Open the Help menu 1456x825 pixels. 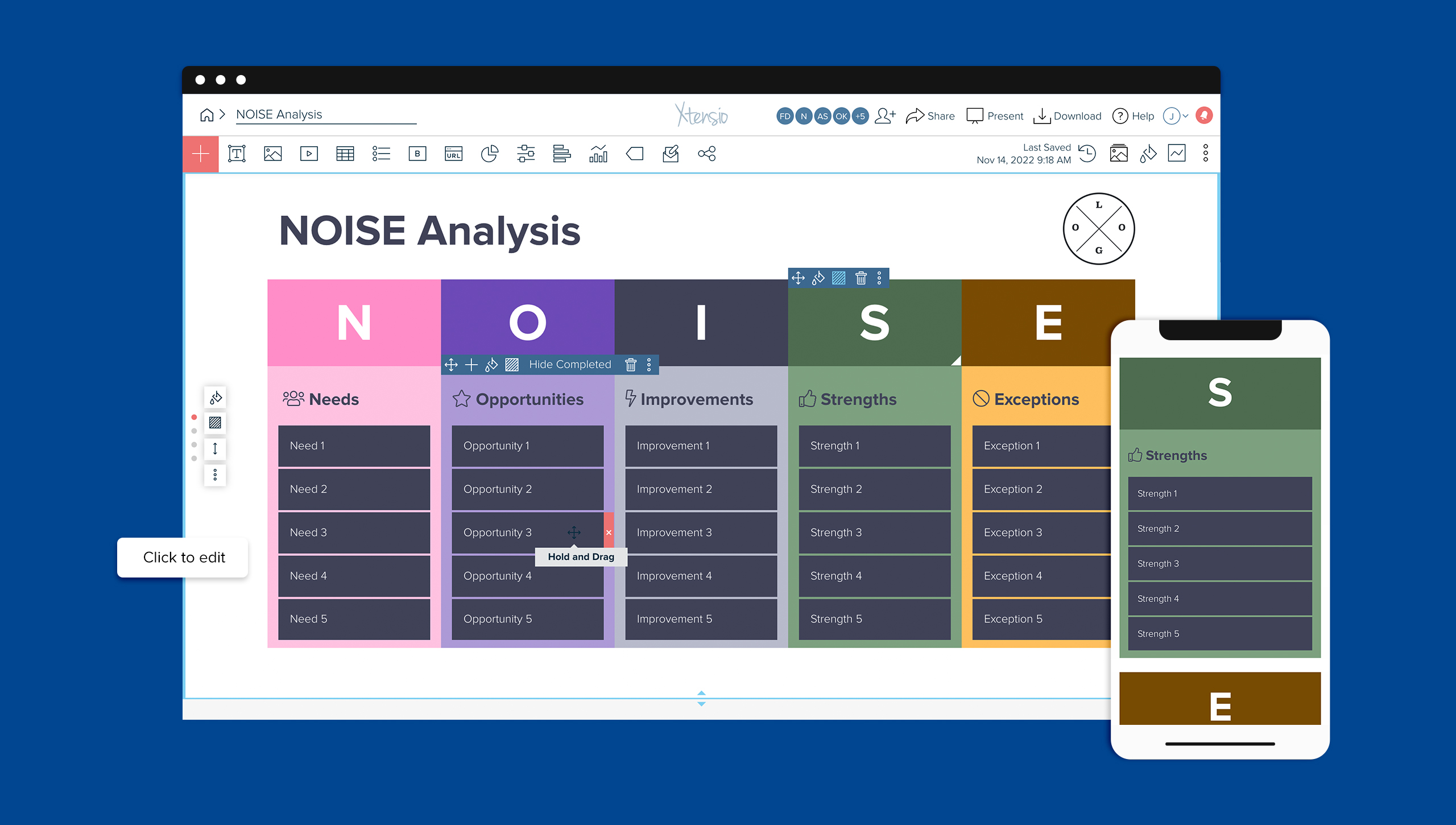(1133, 116)
